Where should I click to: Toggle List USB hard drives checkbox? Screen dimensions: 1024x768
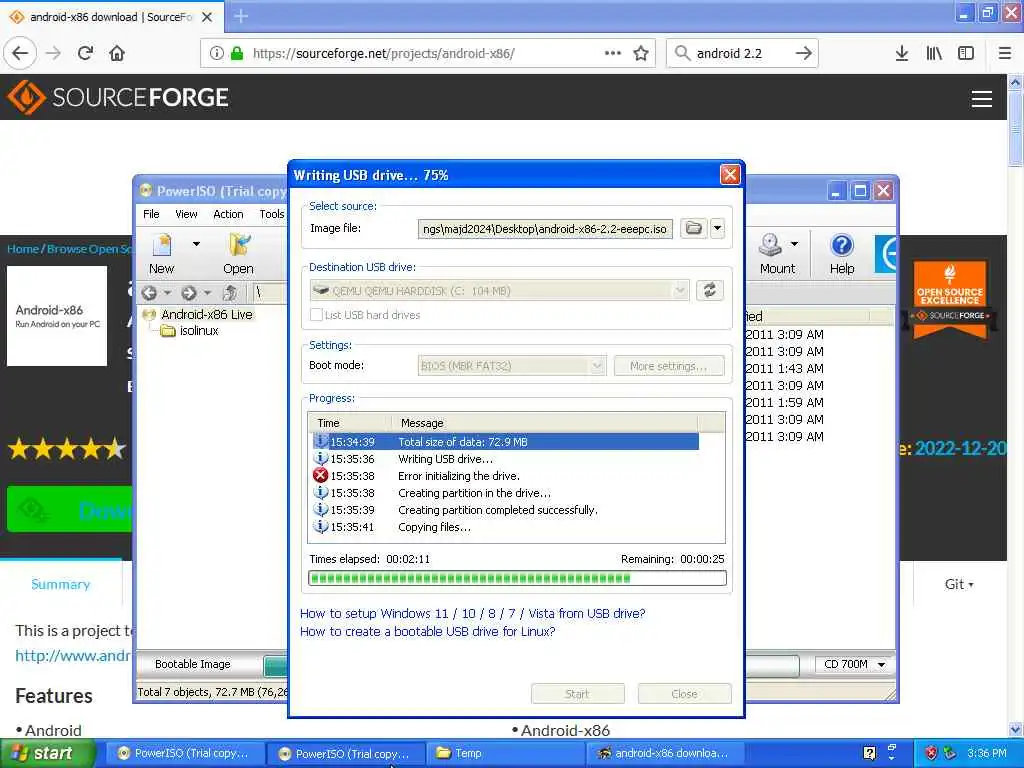[317, 315]
